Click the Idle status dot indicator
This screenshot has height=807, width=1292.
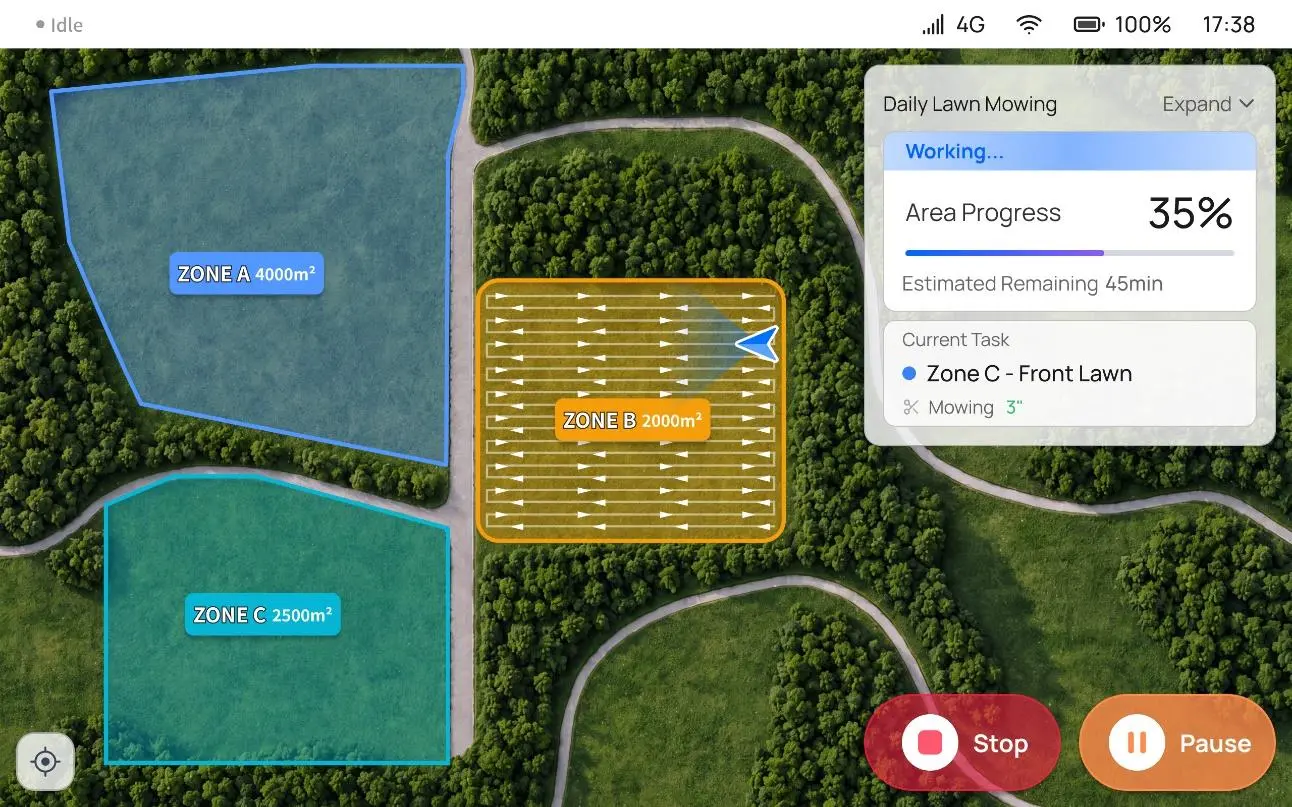(40, 25)
